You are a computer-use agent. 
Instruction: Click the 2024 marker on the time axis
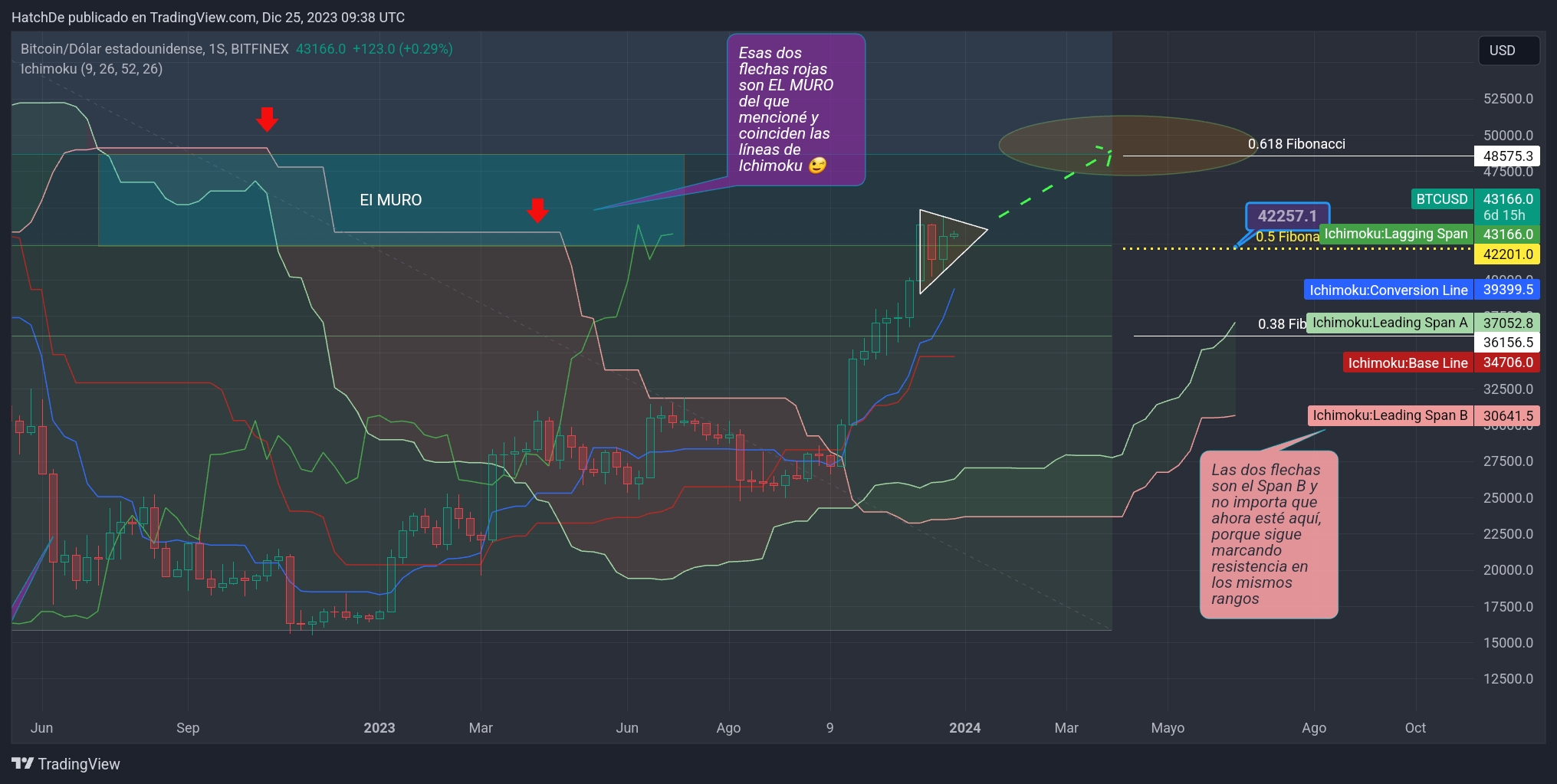click(964, 728)
